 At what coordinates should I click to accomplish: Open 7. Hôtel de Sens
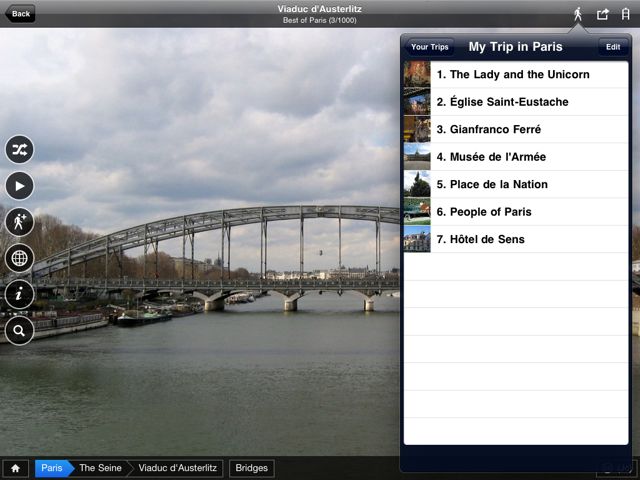click(x=516, y=239)
